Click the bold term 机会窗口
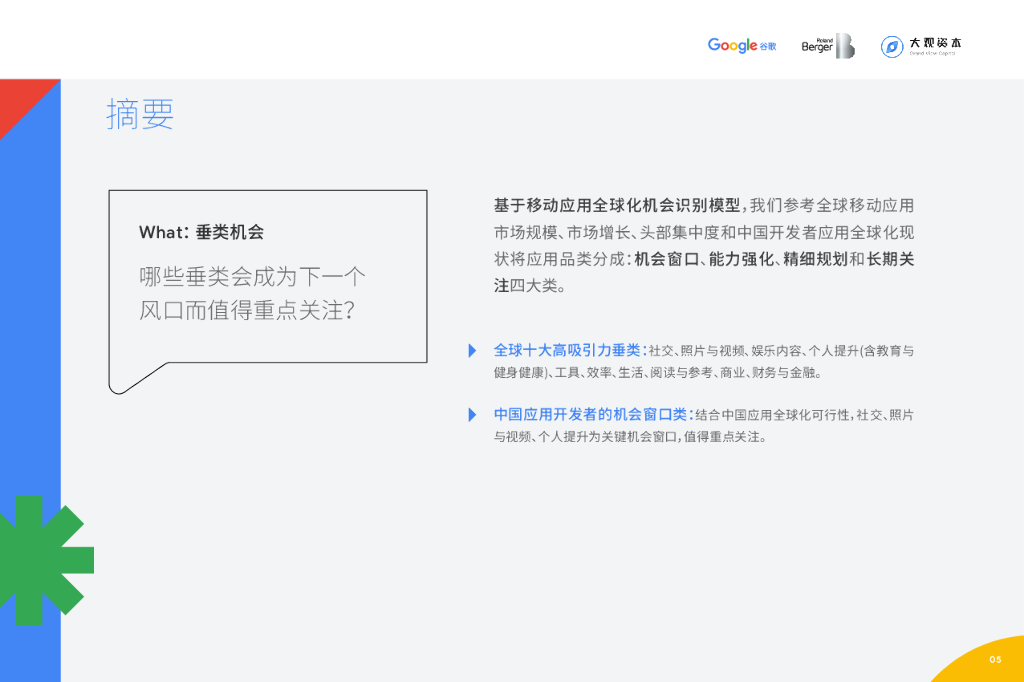Image resolution: width=1024 pixels, height=682 pixels. coord(666,259)
